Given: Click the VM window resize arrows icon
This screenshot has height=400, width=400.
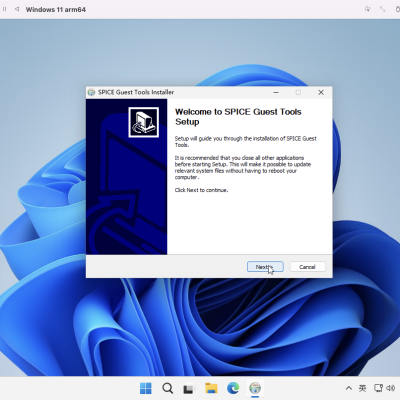Looking at the screenshot, I should point(382,9).
